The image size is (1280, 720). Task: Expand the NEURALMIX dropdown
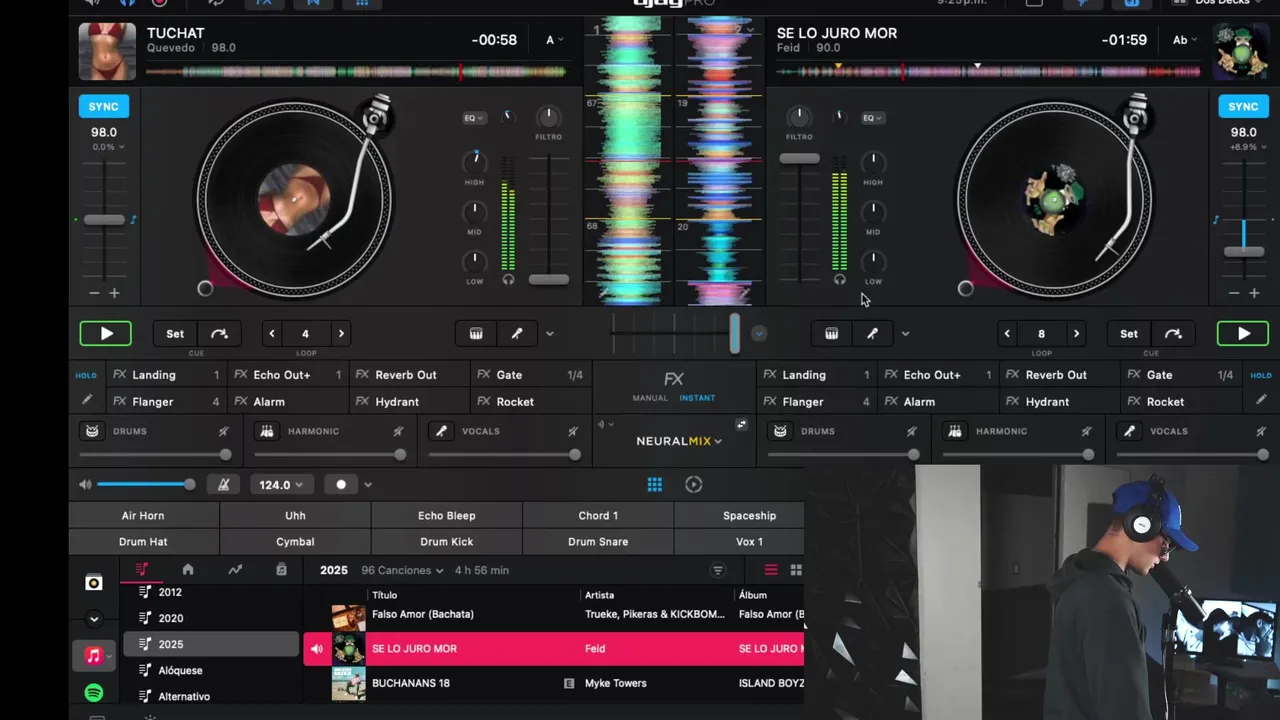click(679, 441)
